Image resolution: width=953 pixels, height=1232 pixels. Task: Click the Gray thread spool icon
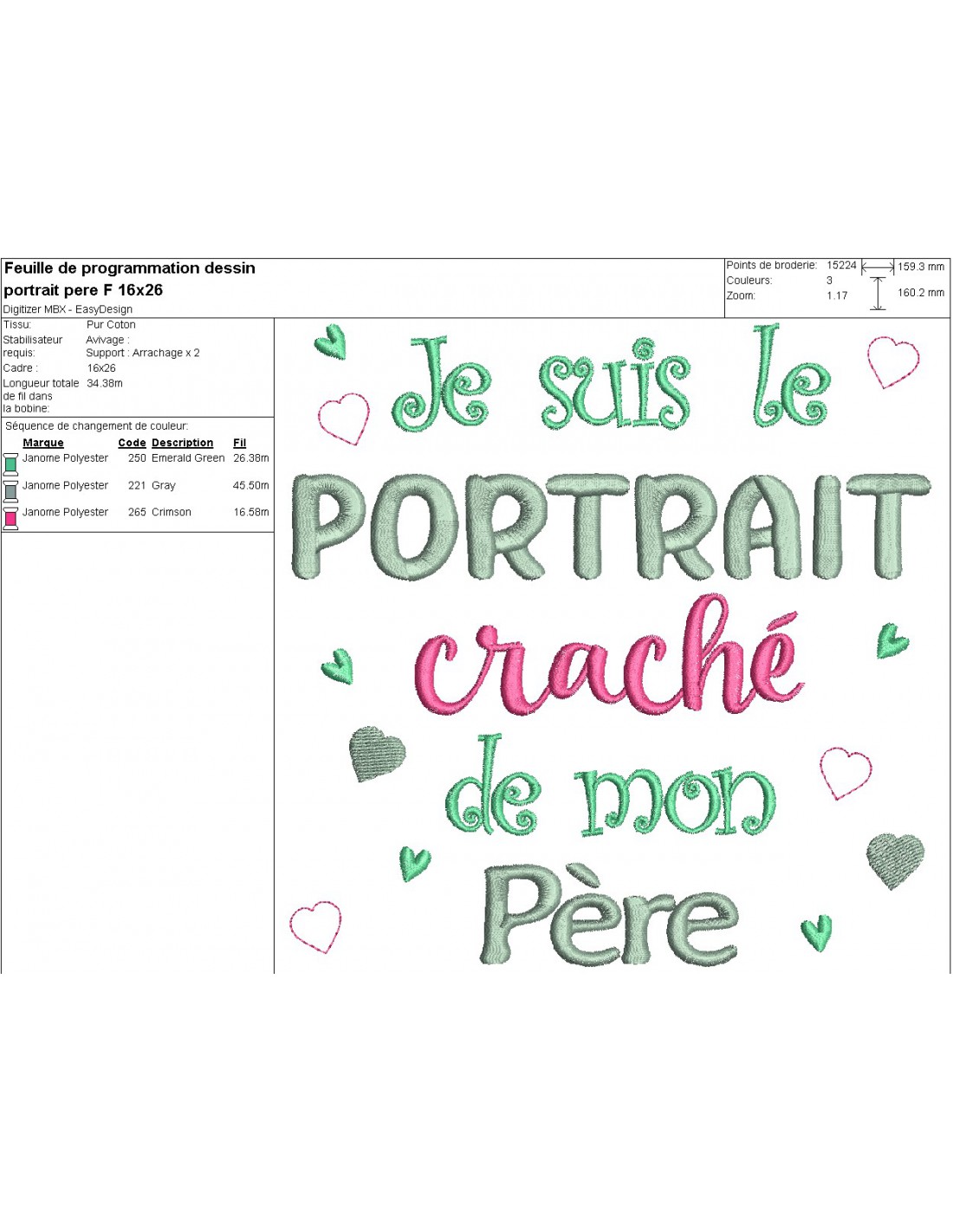coord(10,491)
